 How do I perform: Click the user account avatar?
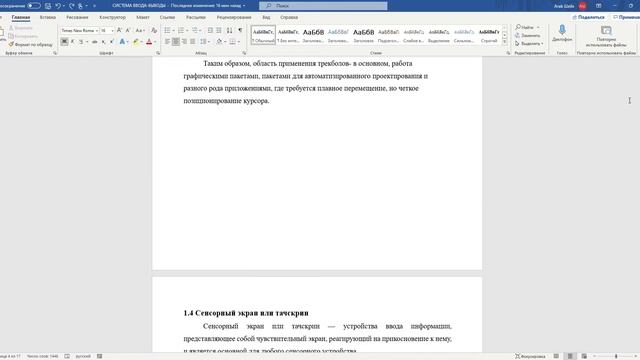click(582, 6)
